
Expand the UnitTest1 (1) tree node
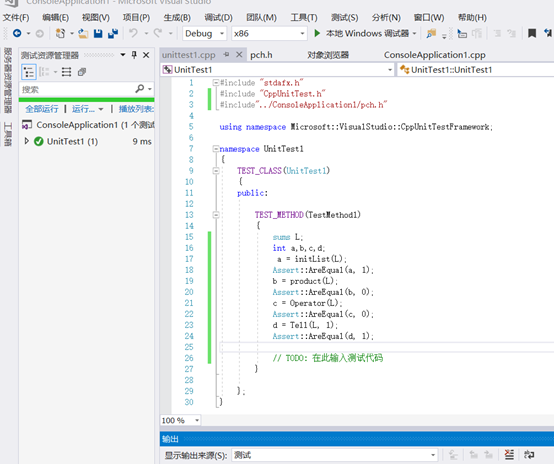[x=26, y=141]
